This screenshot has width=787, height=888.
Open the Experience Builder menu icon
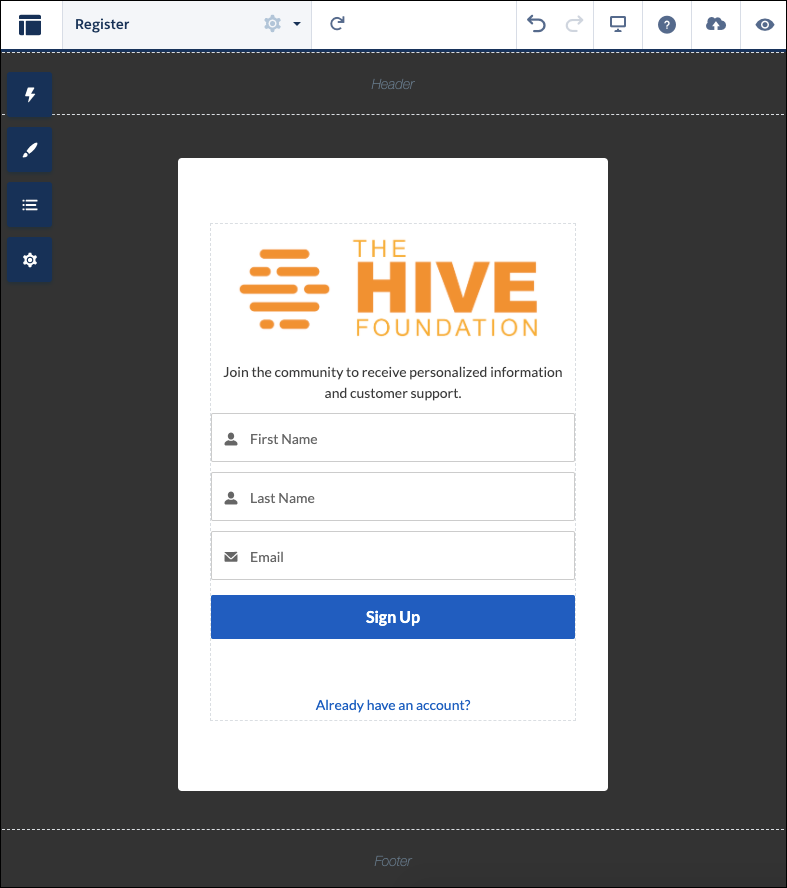click(x=30, y=25)
